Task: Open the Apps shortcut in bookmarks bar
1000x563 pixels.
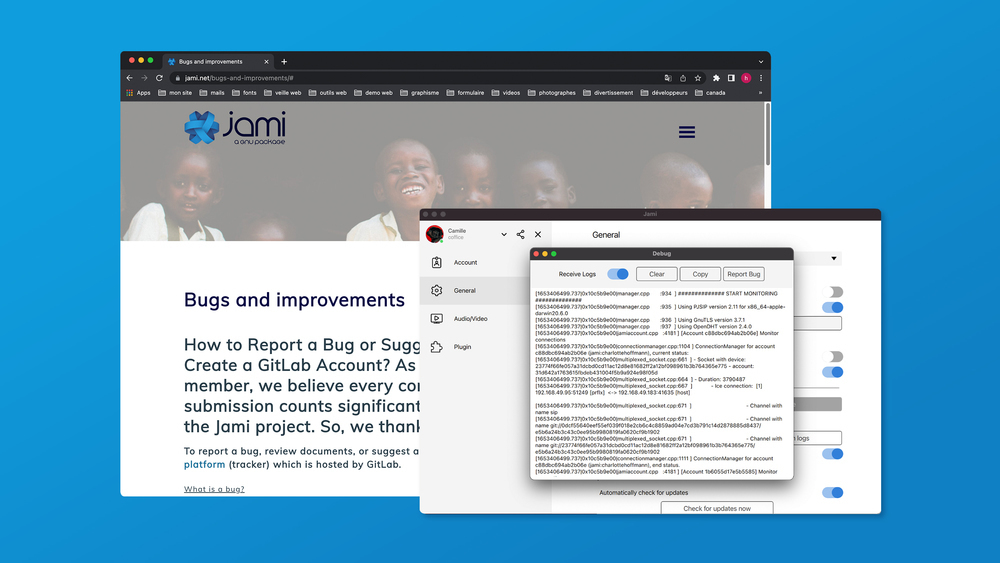Action: tap(138, 92)
